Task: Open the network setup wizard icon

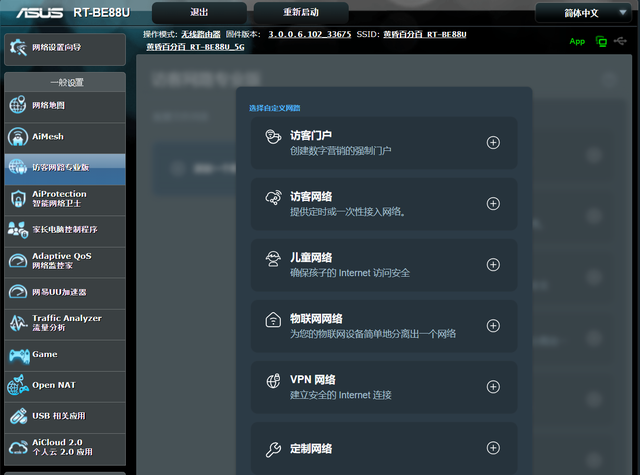Action: tap(18, 48)
